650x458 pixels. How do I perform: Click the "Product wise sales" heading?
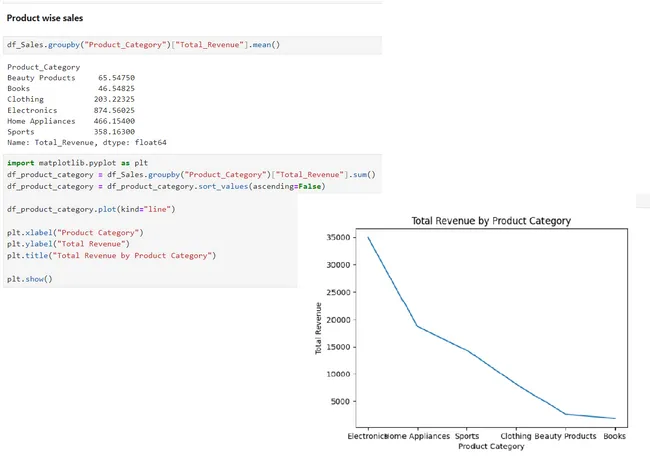coord(45,18)
